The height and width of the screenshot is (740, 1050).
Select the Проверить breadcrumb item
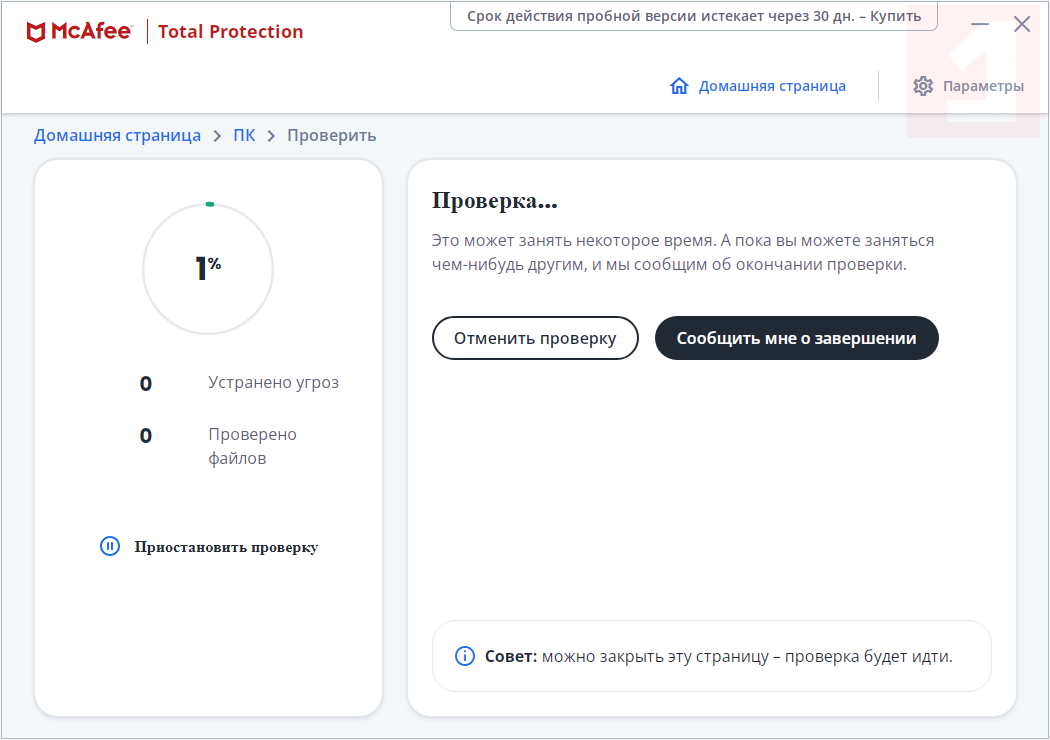point(332,136)
